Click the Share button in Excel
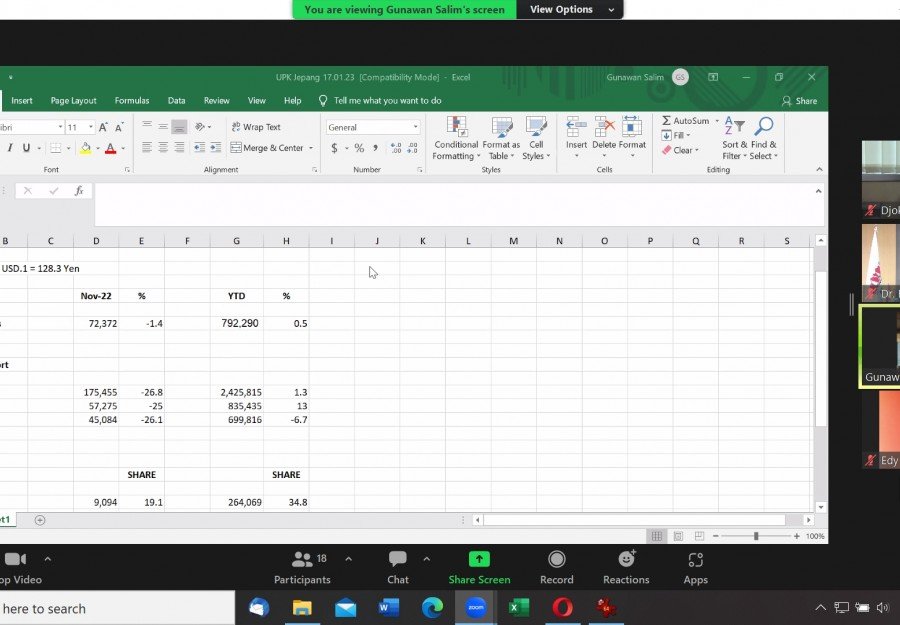Image resolution: width=900 pixels, height=625 pixels. click(799, 101)
